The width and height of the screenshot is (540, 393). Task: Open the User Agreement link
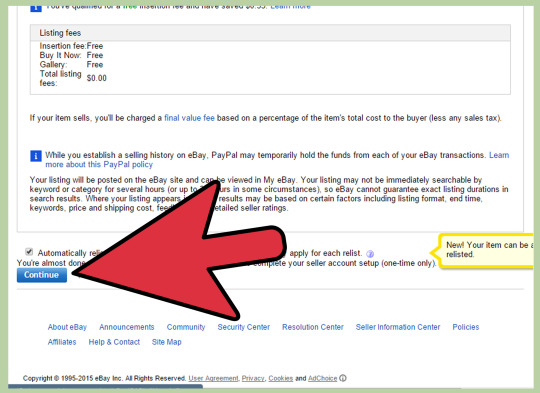pyautogui.click(x=213, y=378)
